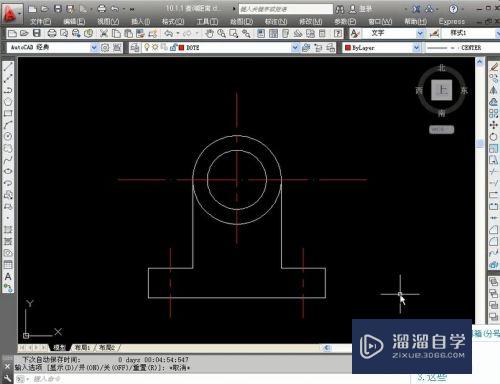500x384 pixels.
Task: Select the Multiline Text A tool
Action: coord(8,276)
